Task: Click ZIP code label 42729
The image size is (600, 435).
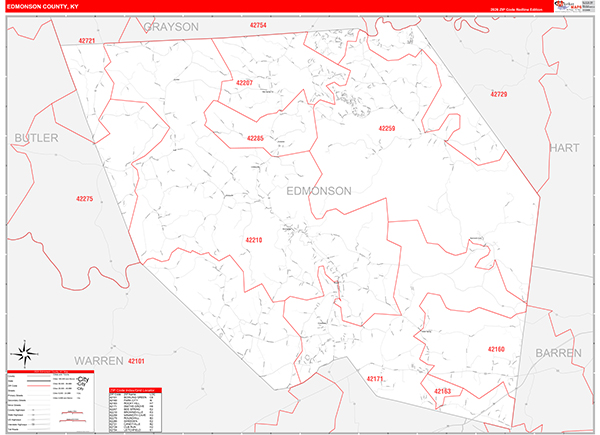Action: click(x=499, y=94)
